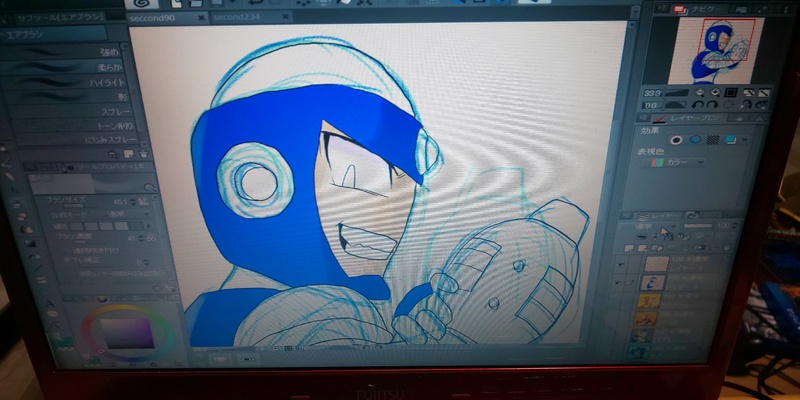Toggle the blue circle effect icon

(695, 139)
